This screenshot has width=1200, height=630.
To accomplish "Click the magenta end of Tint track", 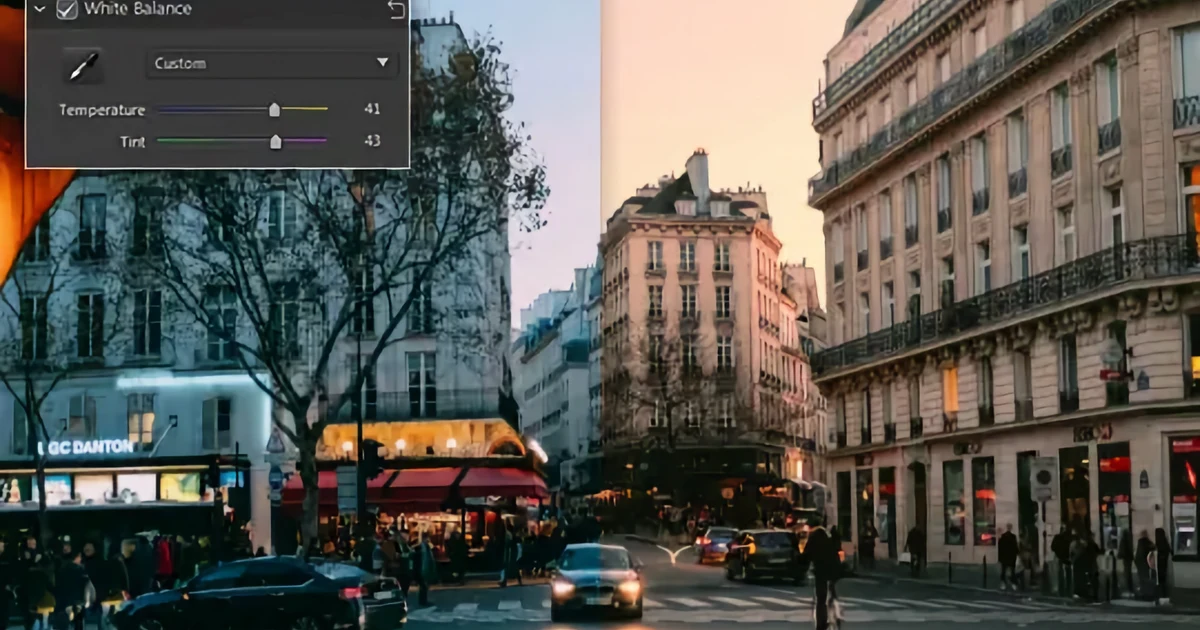I will tap(320, 141).
